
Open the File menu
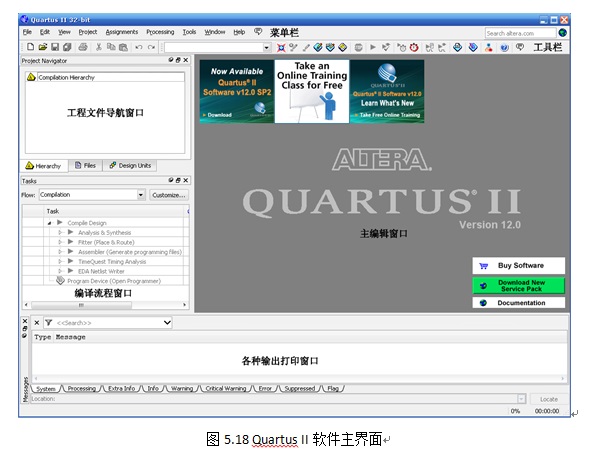pyautogui.click(x=27, y=32)
